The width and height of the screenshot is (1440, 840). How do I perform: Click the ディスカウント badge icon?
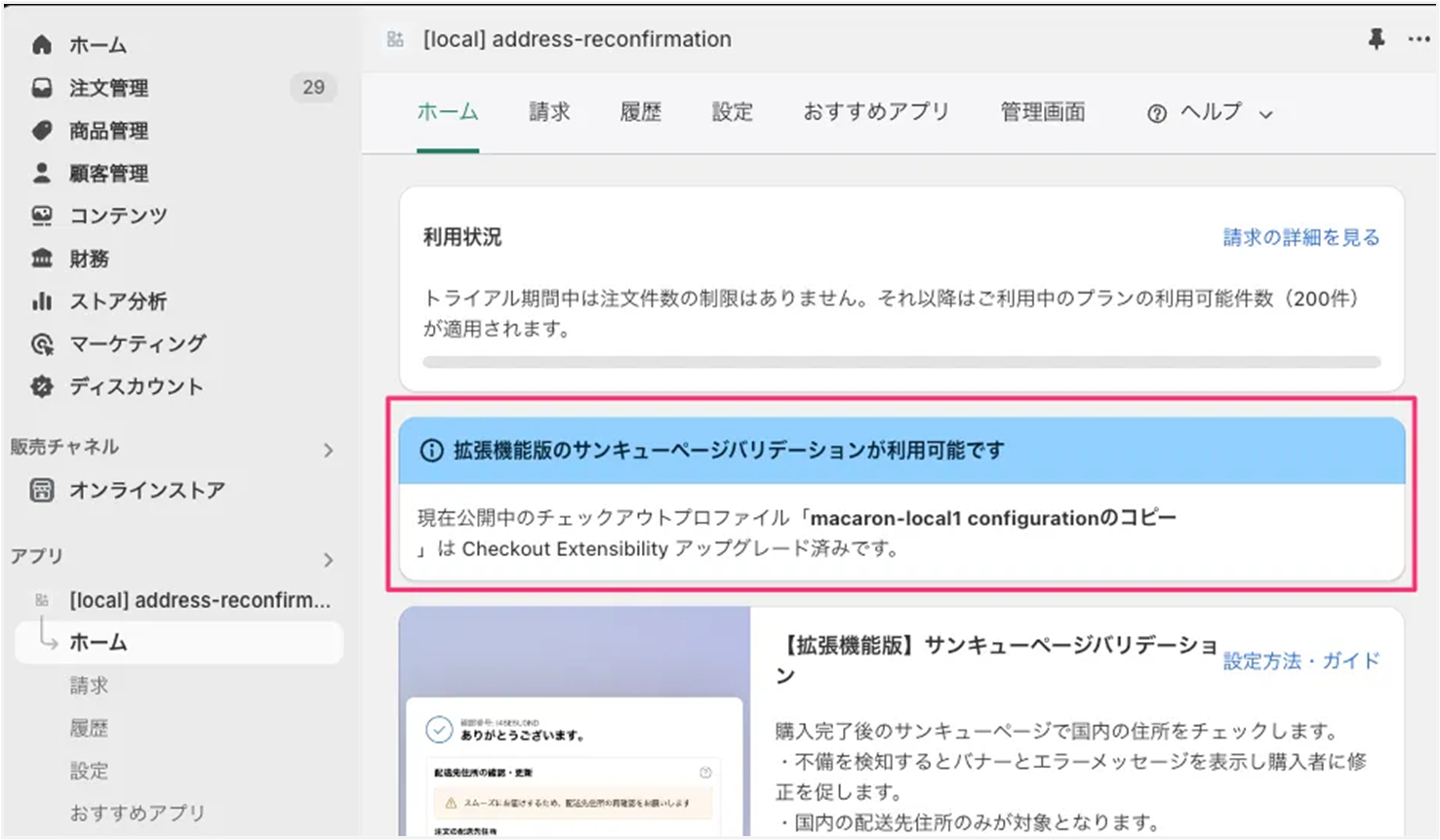click(x=42, y=387)
